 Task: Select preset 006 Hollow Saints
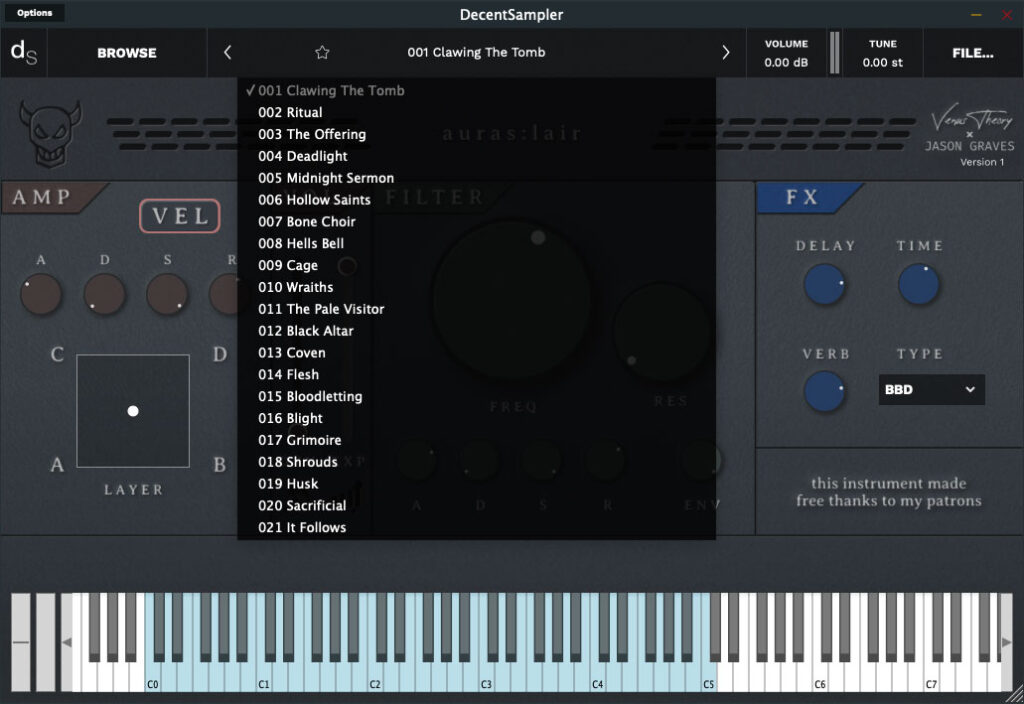click(477, 200)
